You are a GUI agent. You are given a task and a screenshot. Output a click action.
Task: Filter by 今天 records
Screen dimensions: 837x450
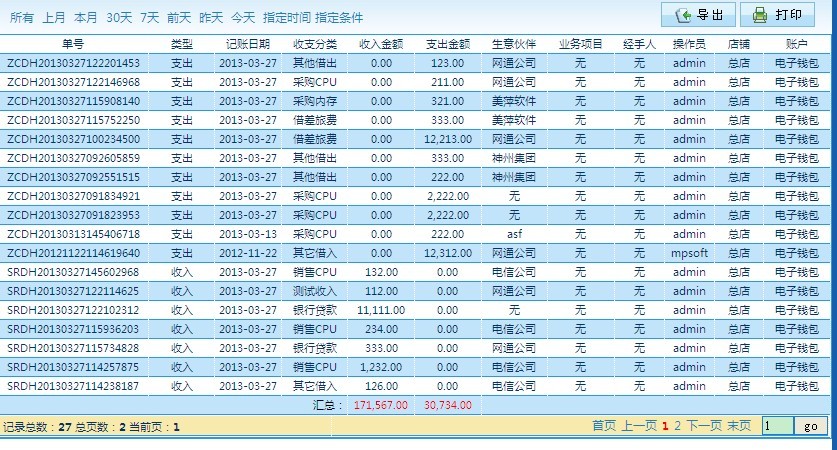tap(243, 18)
